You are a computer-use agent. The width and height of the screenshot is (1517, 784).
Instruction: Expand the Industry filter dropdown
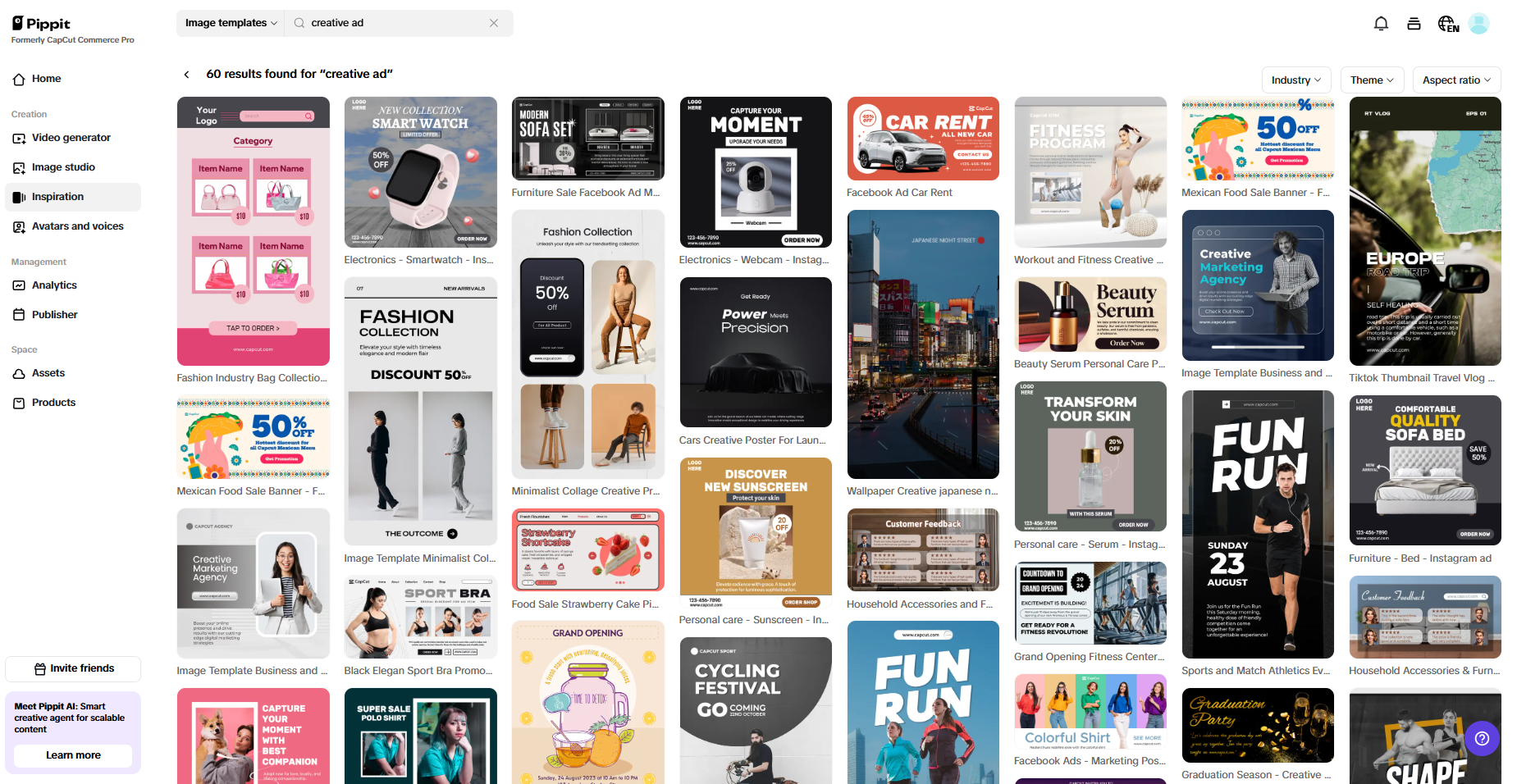[1295, 80]
